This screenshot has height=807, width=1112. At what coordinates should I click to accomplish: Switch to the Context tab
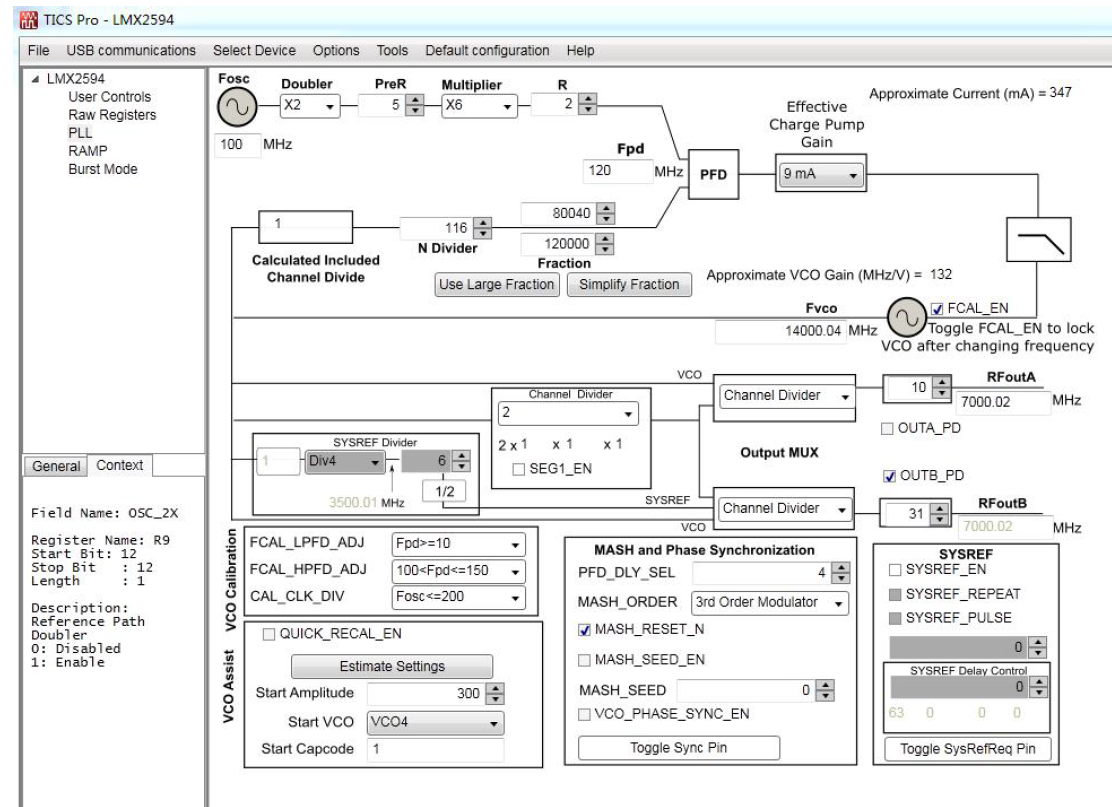click(x=120, y=465)
